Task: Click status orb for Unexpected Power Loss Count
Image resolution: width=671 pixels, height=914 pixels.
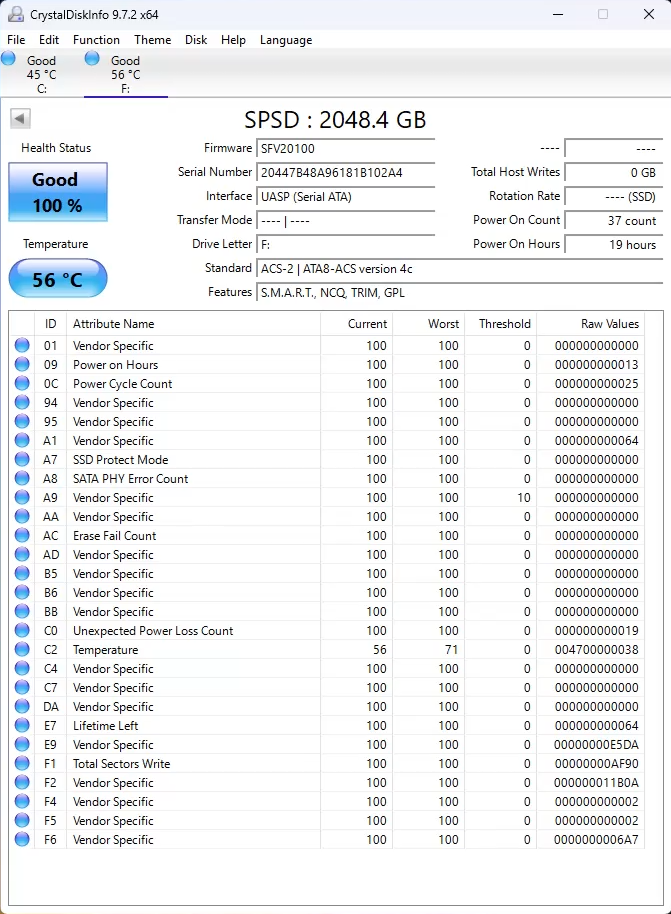Action: (22, 631)
